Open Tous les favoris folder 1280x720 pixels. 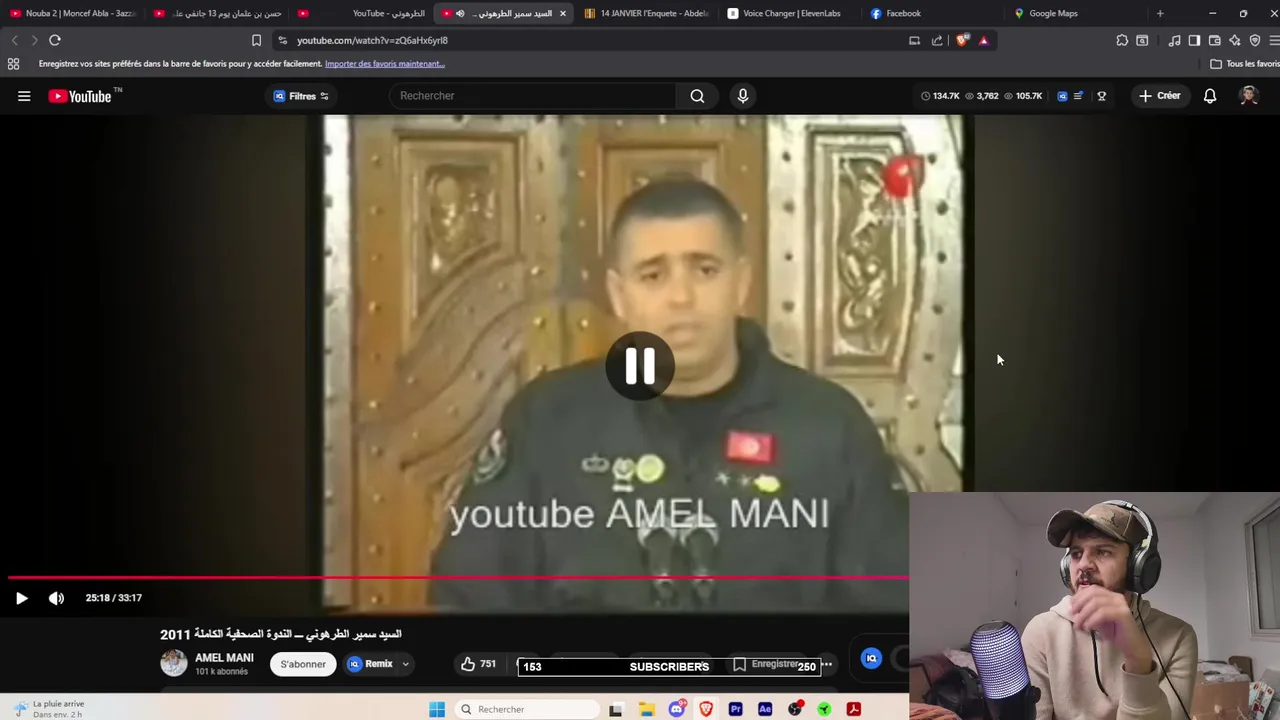tap(1245, 64)
